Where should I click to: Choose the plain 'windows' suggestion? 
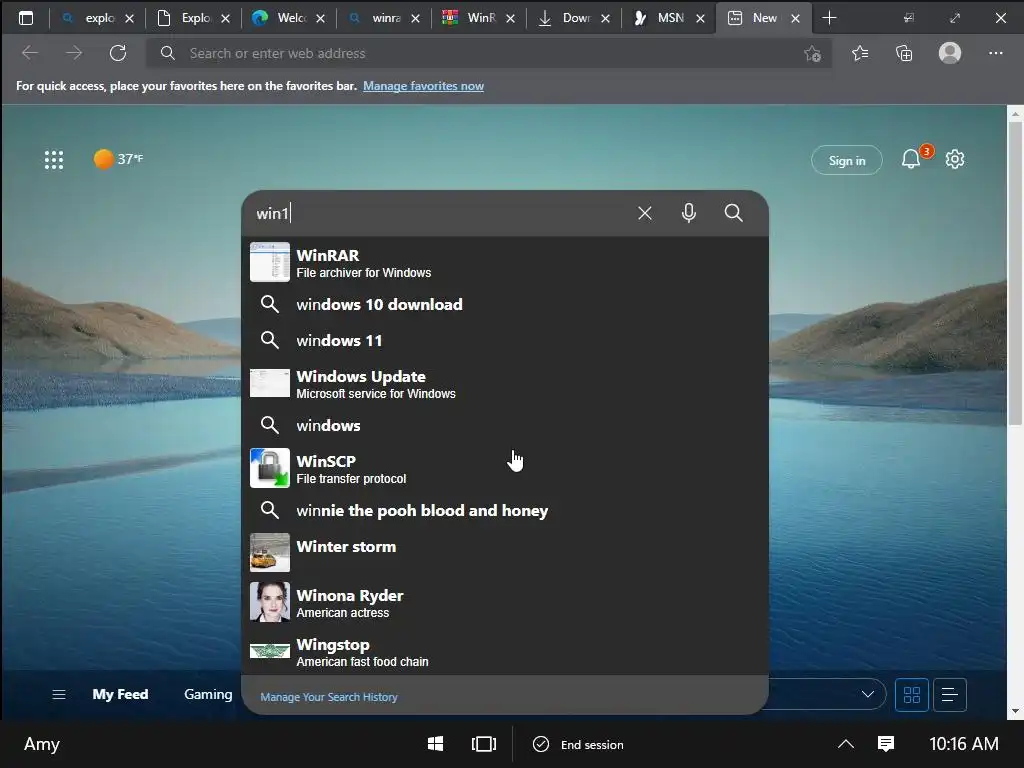point(505,425)
